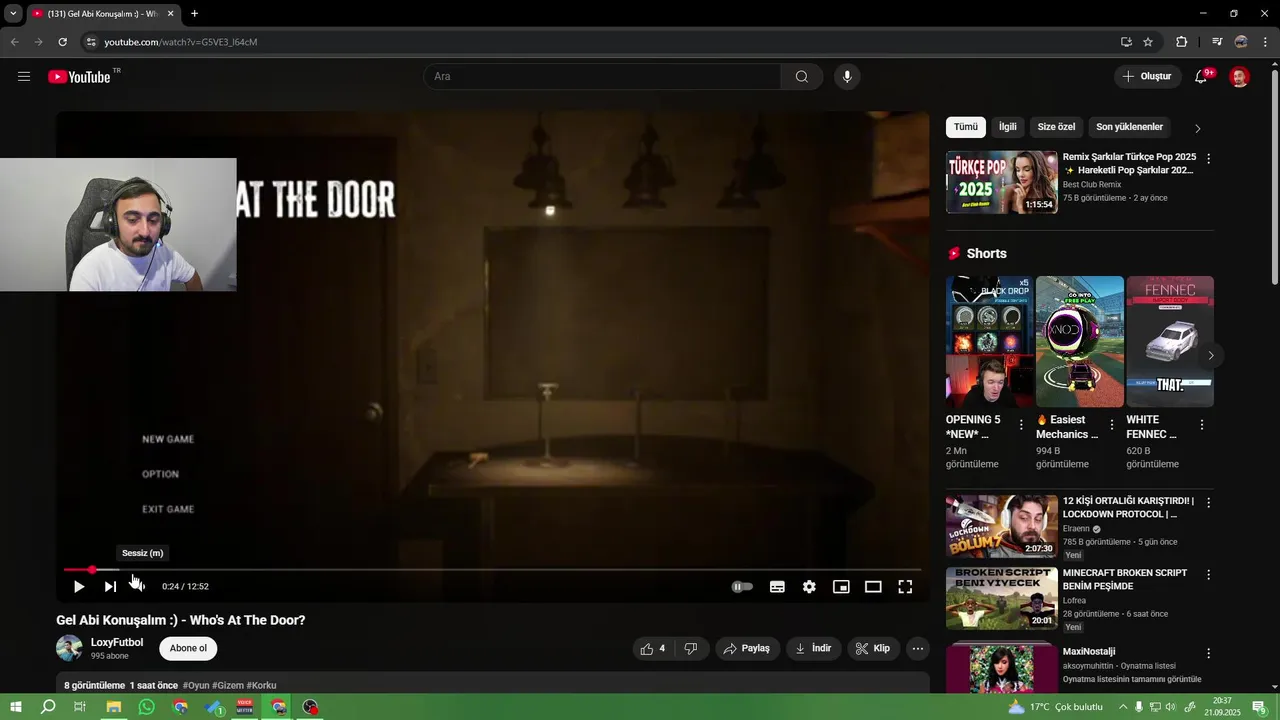Screen dimensions: 1280x720
Task: Open YouTube notifications bell
Action: 1201,77
